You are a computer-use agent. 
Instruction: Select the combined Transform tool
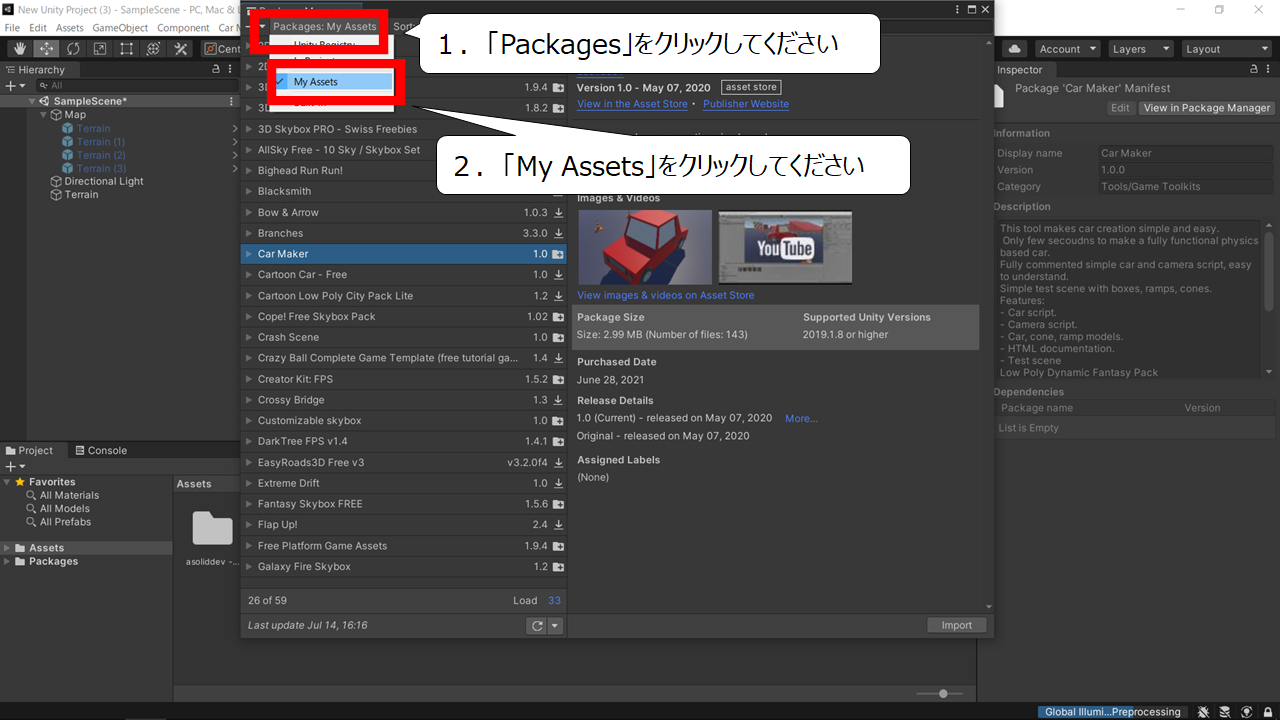(x=154, y=49)
